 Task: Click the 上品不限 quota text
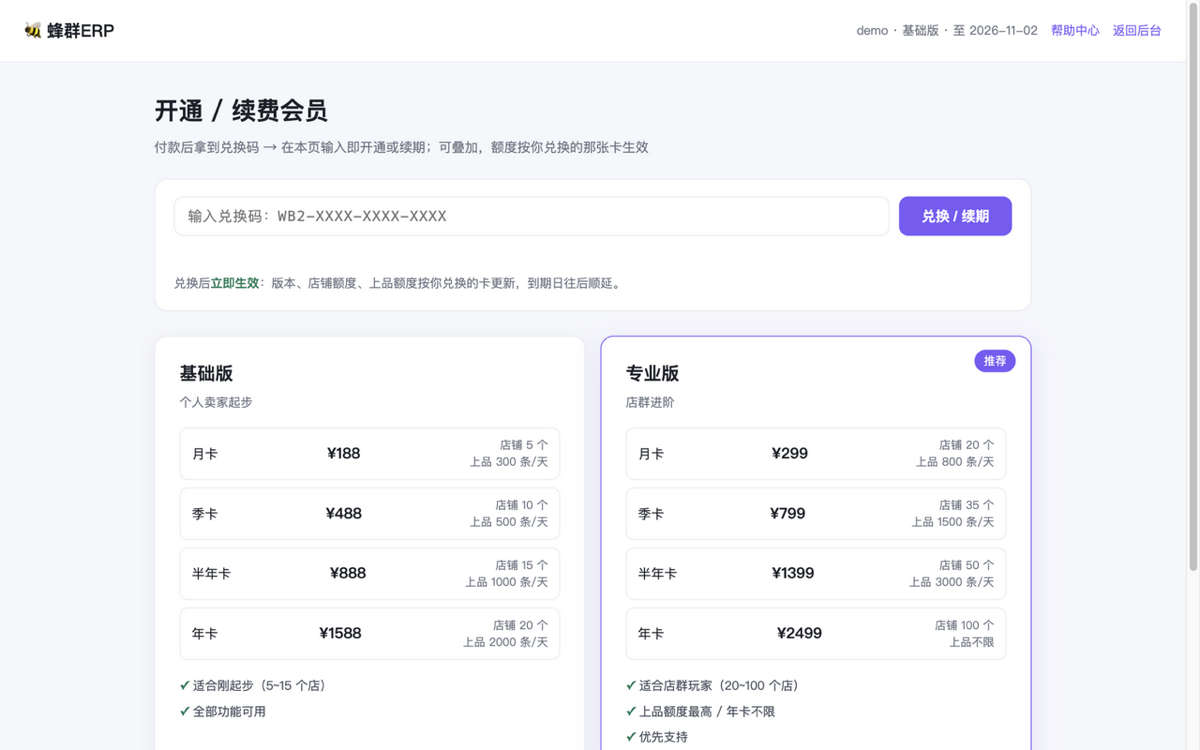(x=971, y=642)
